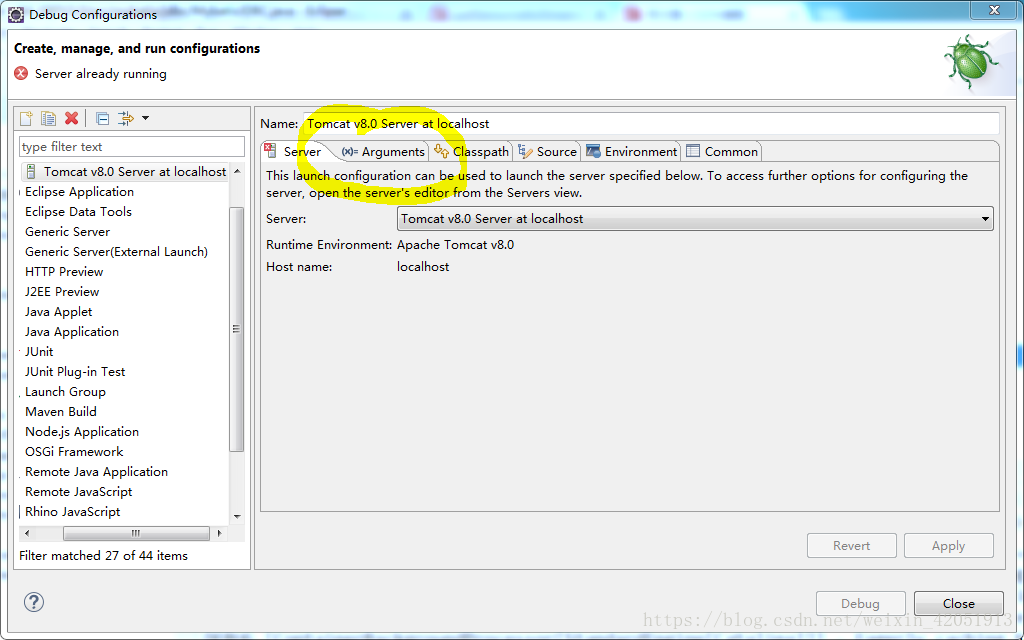Screen dimensions: 1024x640
Task: Select OSGi Framework entry
Action: pos(74,452)
